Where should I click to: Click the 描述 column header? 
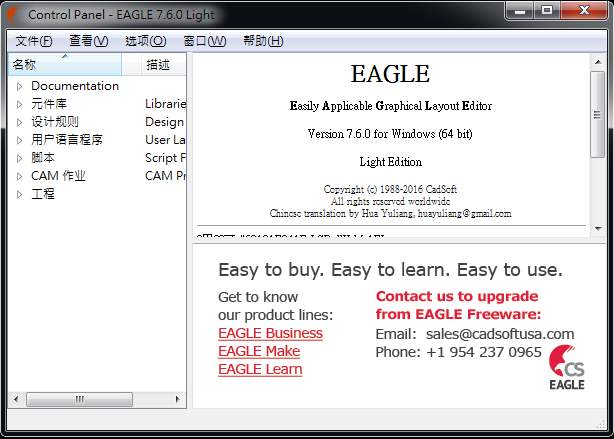(158, 64)
